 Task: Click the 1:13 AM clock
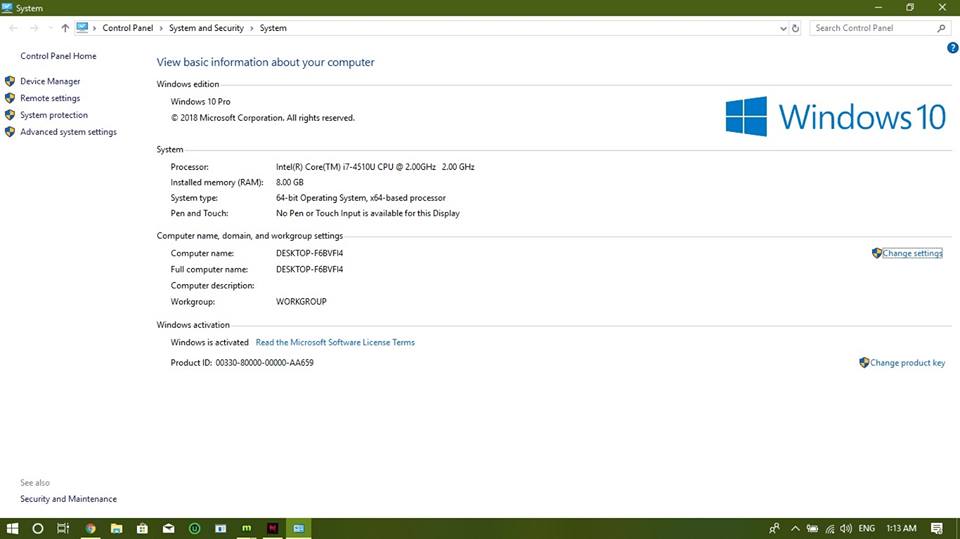coord(901,528)
